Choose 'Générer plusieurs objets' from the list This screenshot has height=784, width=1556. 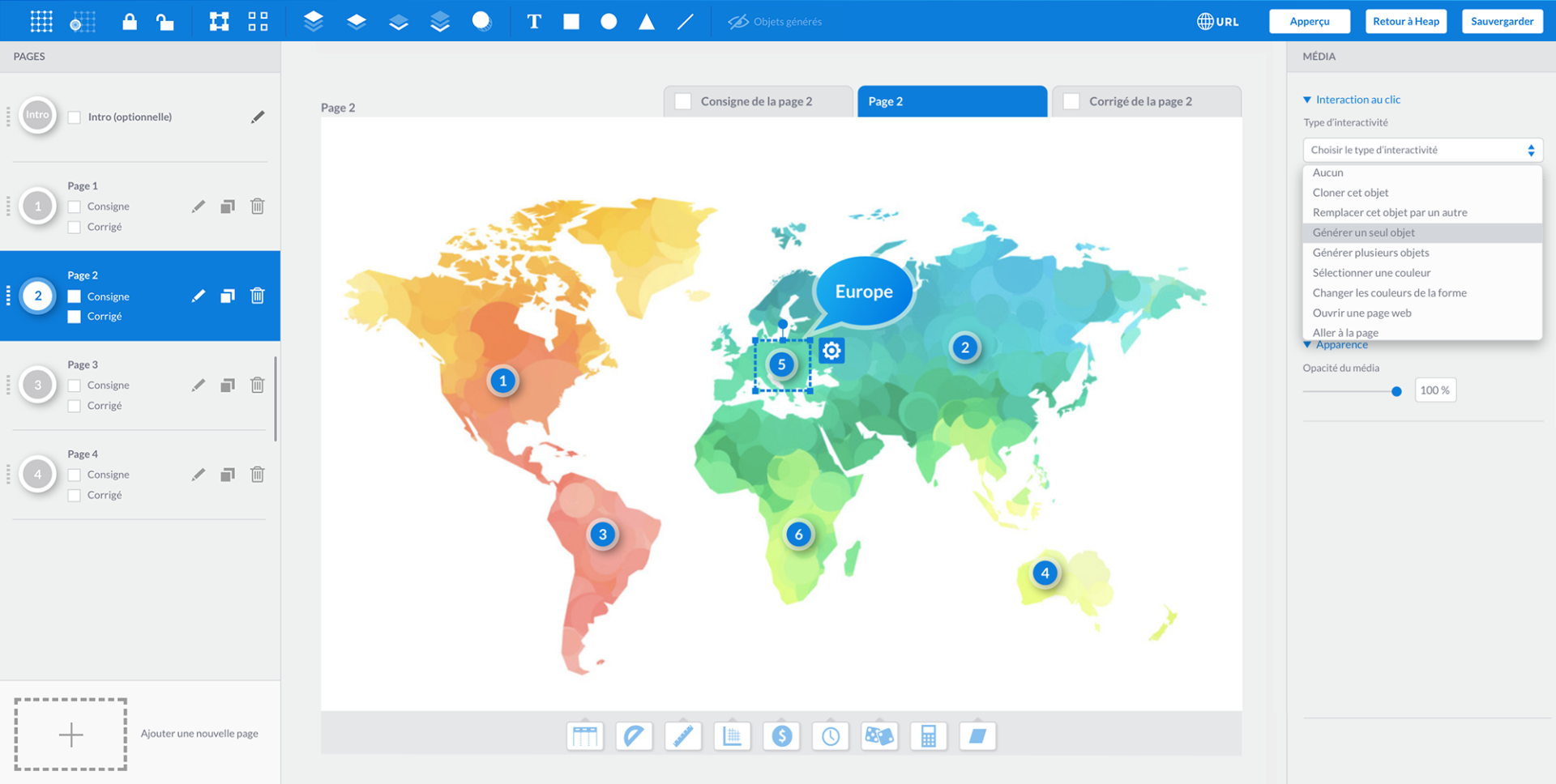click(1370, 253)
